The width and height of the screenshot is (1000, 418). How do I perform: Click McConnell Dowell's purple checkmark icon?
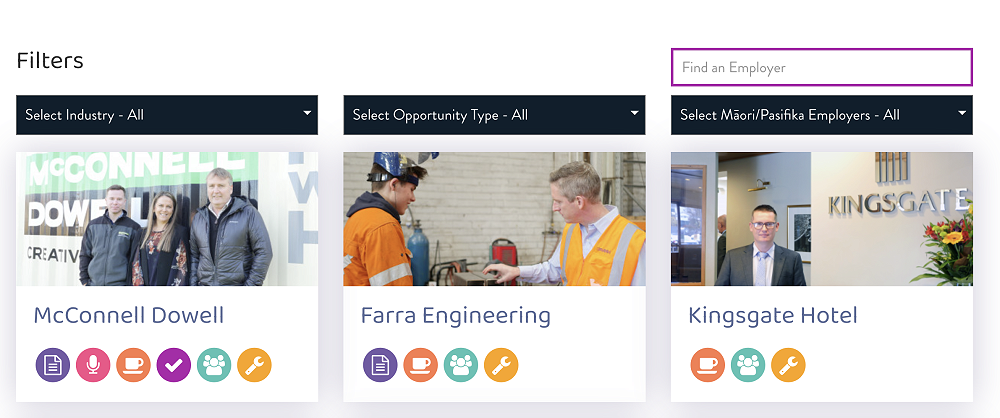tap(173, 365)
